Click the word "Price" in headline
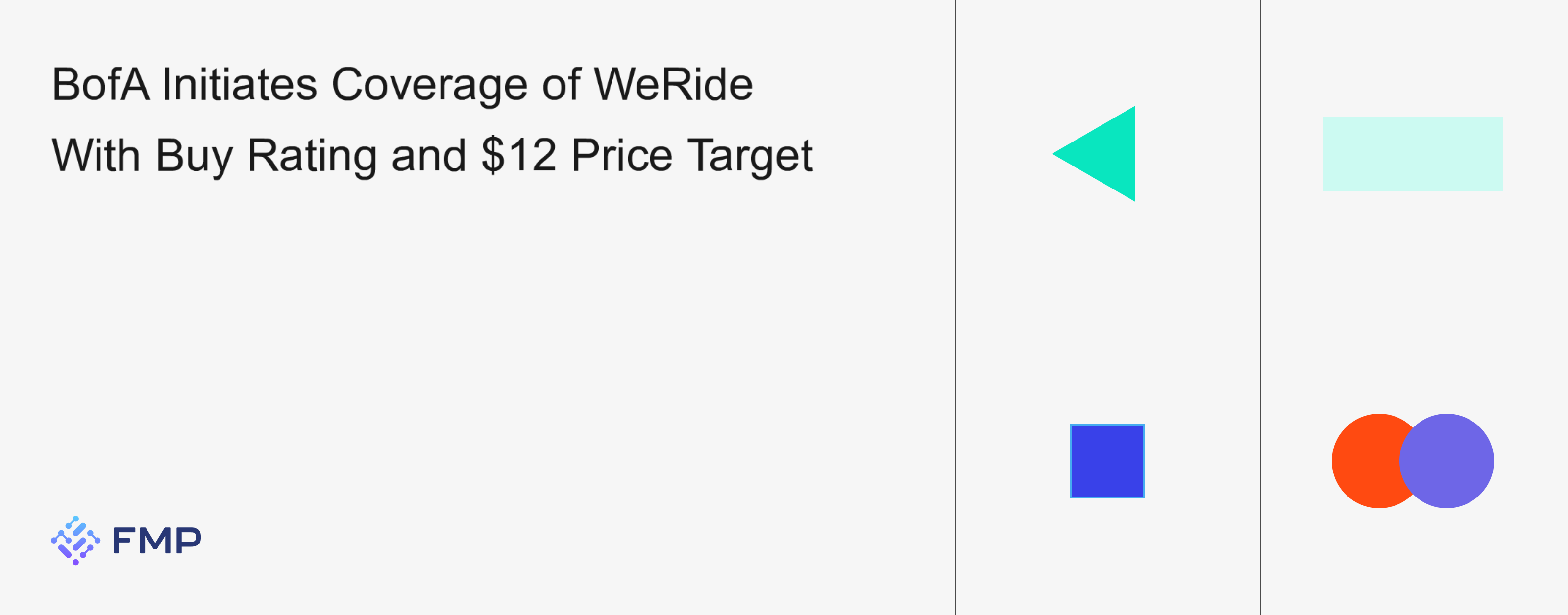The image size is (1568, 615). [x=621, y=156]
